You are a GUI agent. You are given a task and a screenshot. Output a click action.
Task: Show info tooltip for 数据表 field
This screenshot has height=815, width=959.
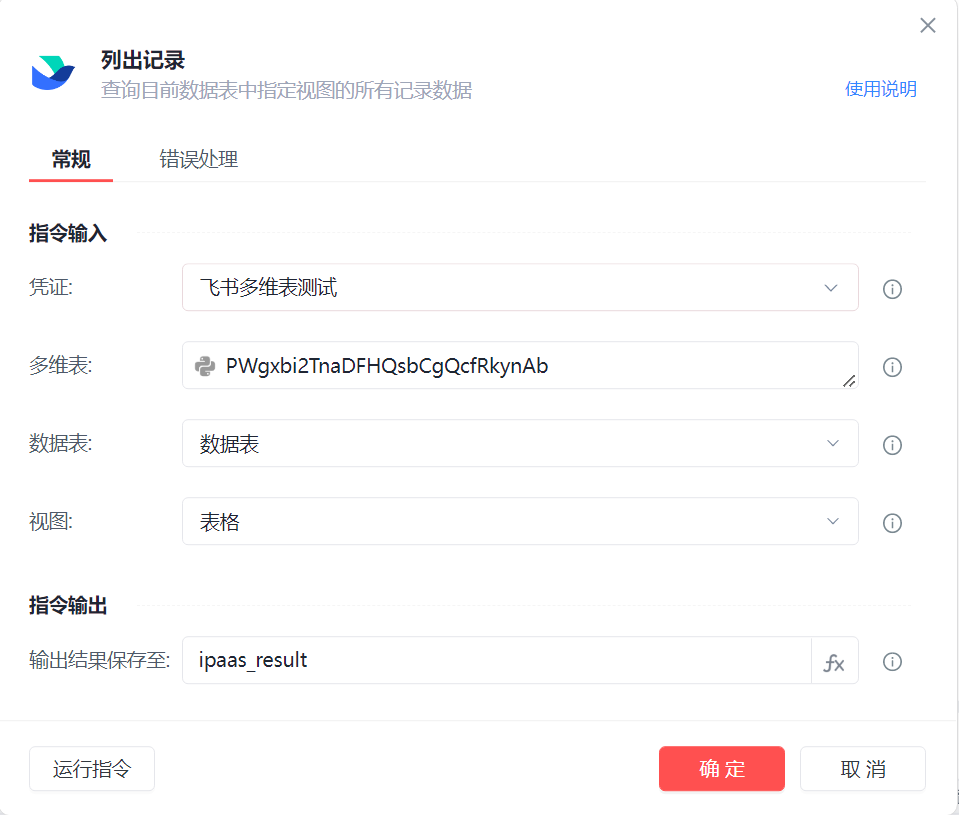coord(892,445)
